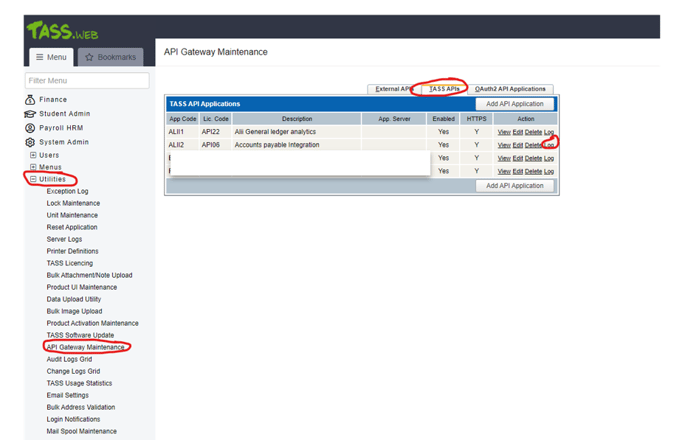The width and height of the screenshot is (688, 440).
Task: Open Bulk Attachment/Note Upload item
Action: point(90,275)
